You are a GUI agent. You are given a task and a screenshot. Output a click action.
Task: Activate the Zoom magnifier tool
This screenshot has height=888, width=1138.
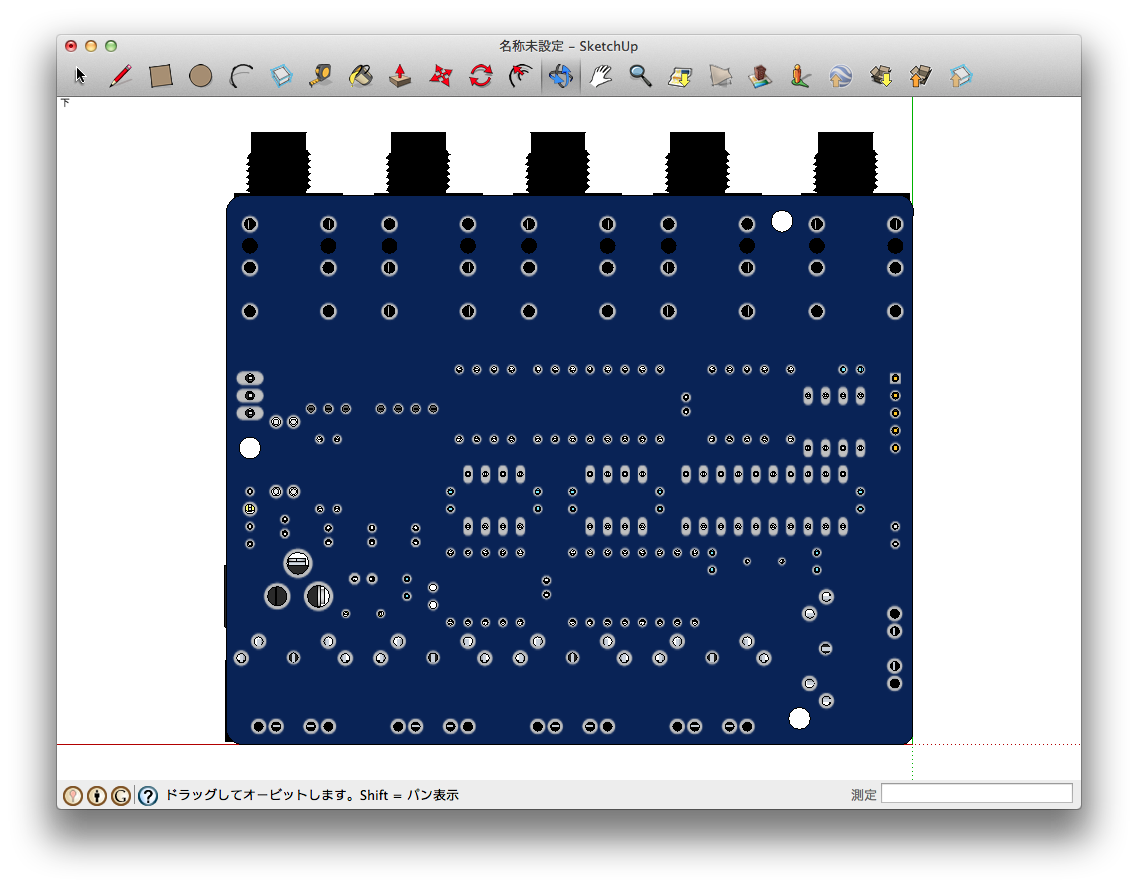(x=640, y=76)
